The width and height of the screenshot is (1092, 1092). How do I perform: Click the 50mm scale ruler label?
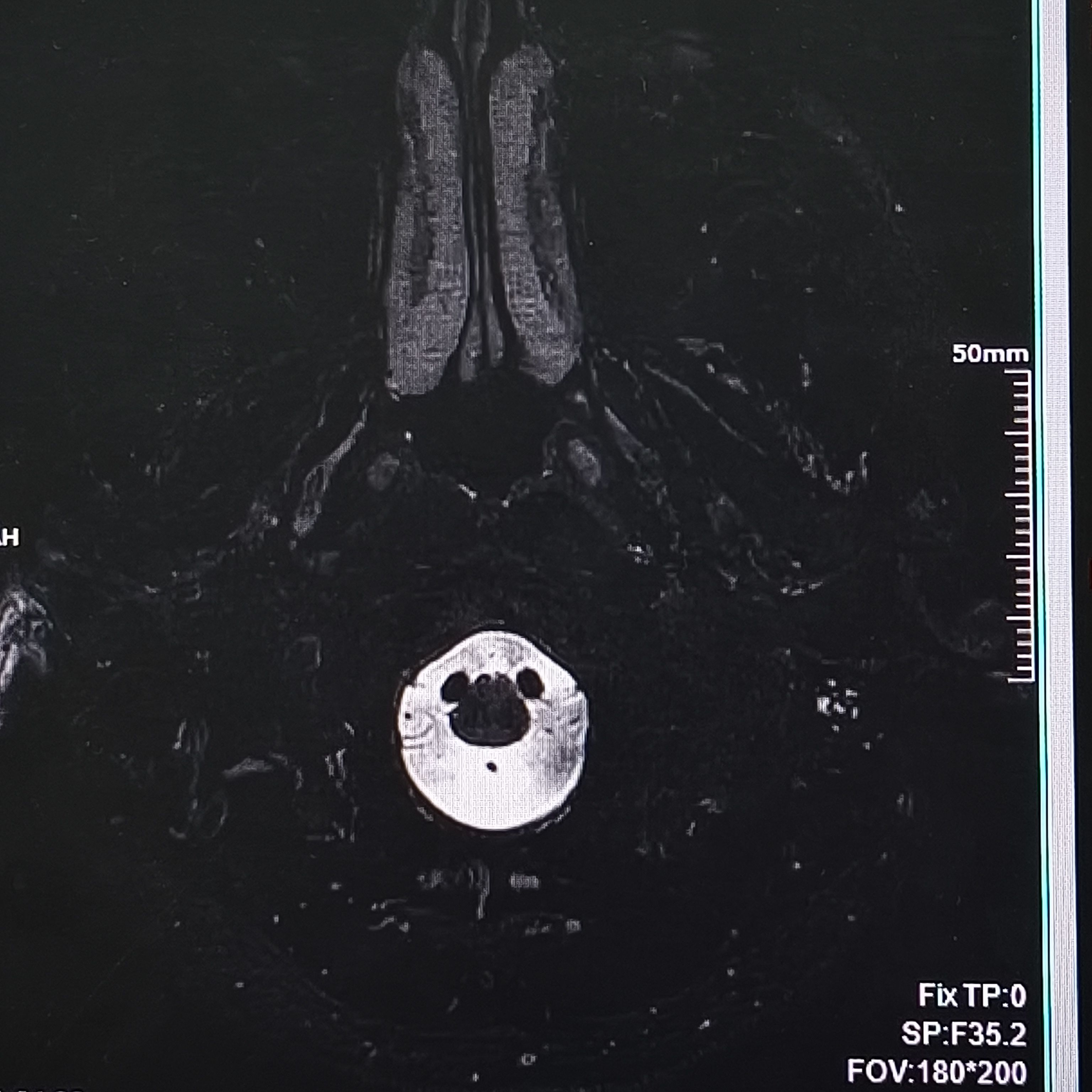(x=990, y=354)
